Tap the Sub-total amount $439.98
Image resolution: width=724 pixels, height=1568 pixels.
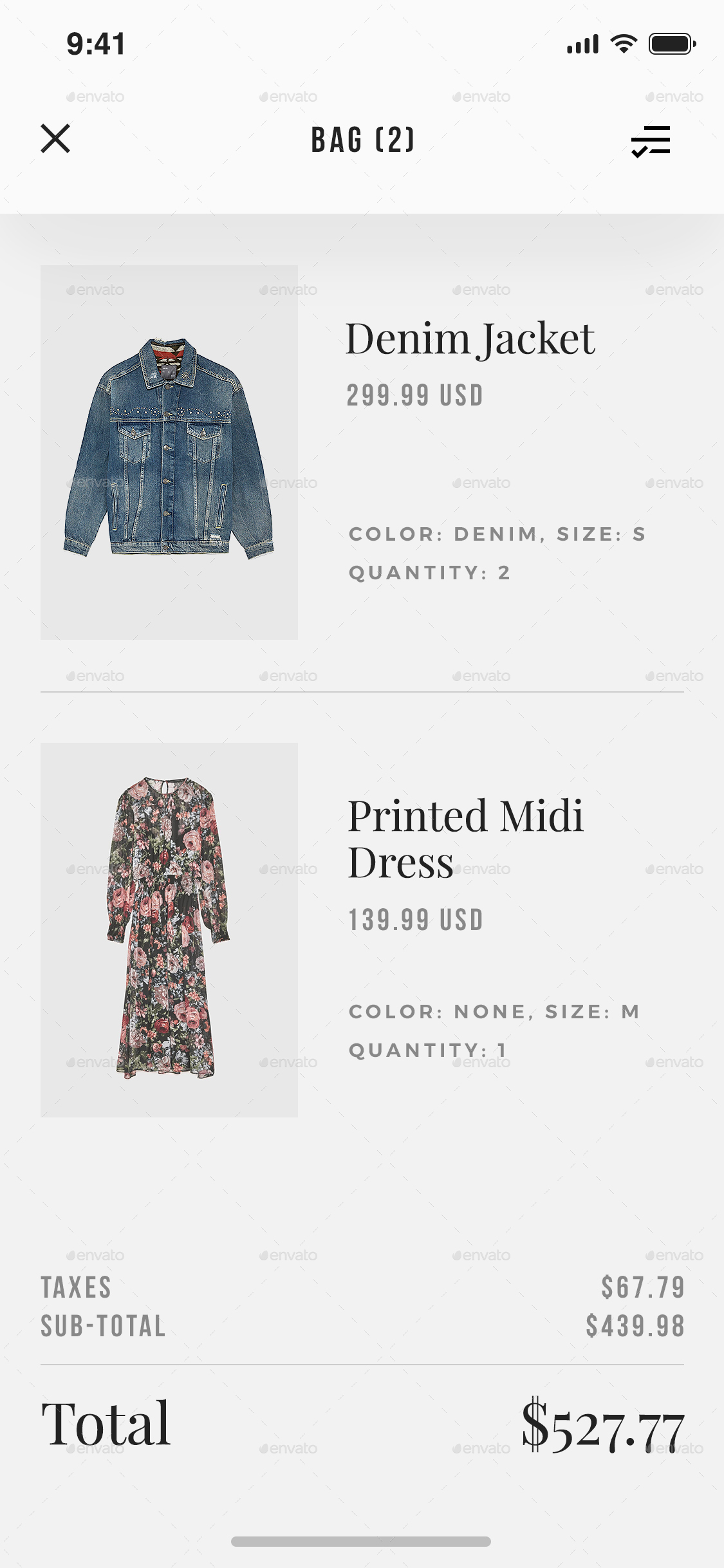coord(635,1326)
